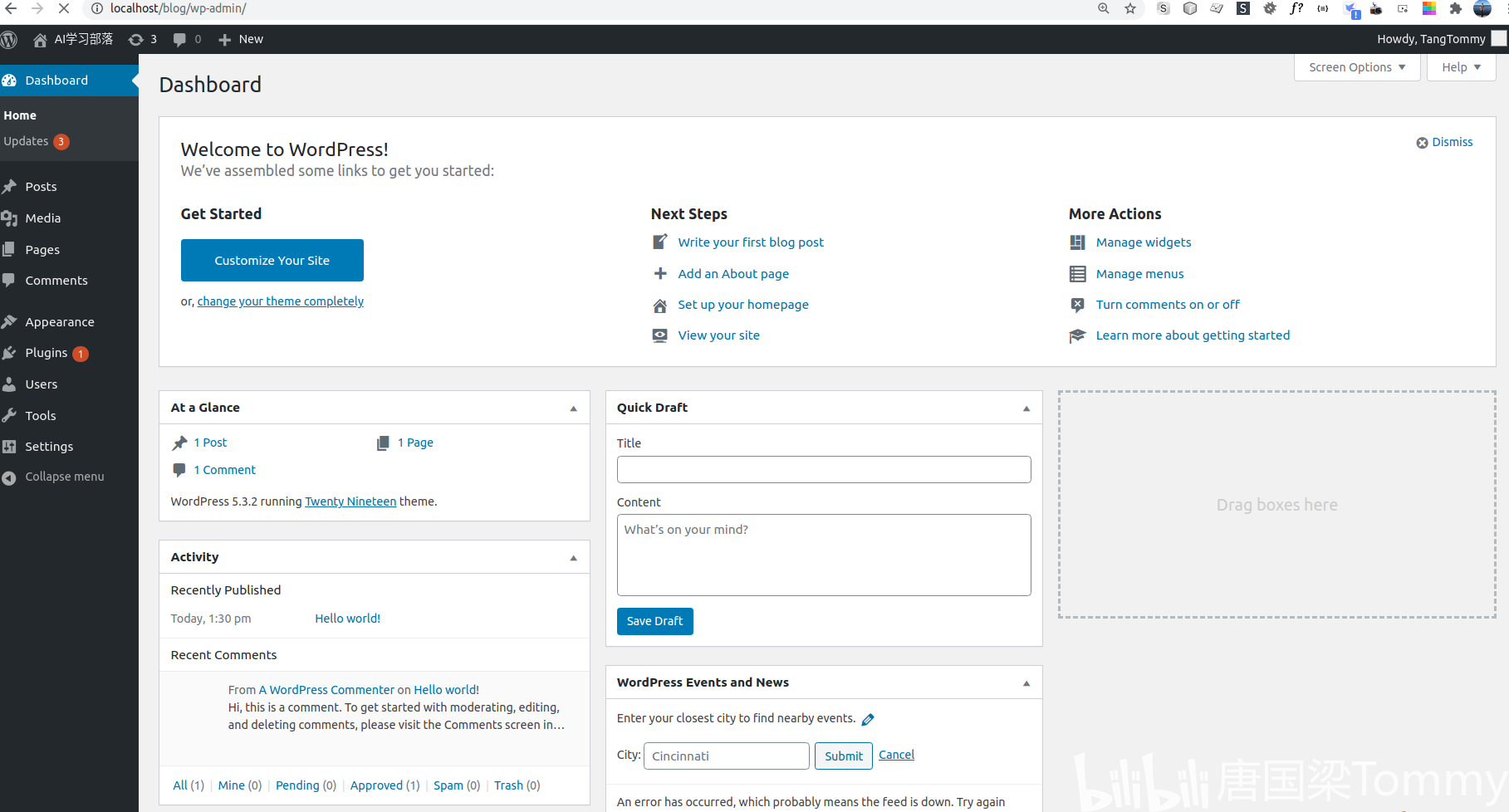Click the Users icon in sidebar

(9, 384)
